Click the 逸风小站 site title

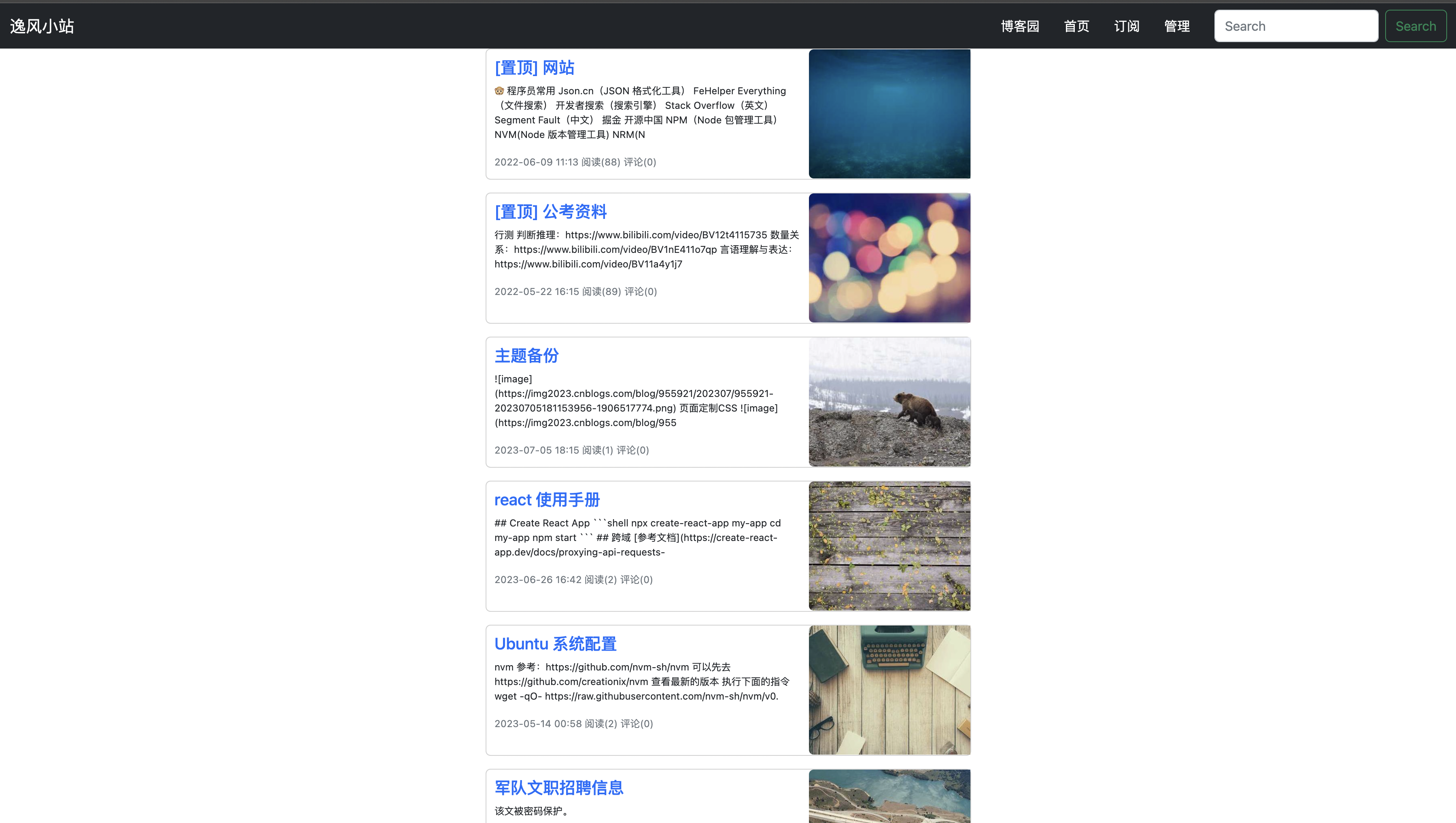[42, 26]
